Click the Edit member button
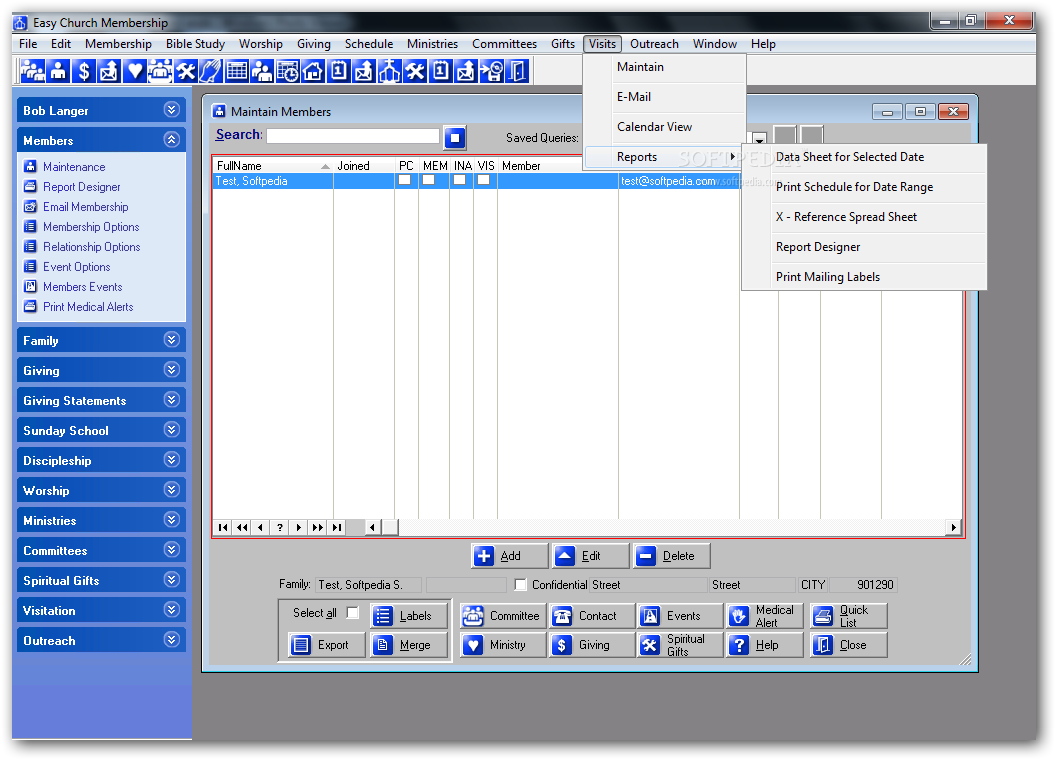 [590, 556]
